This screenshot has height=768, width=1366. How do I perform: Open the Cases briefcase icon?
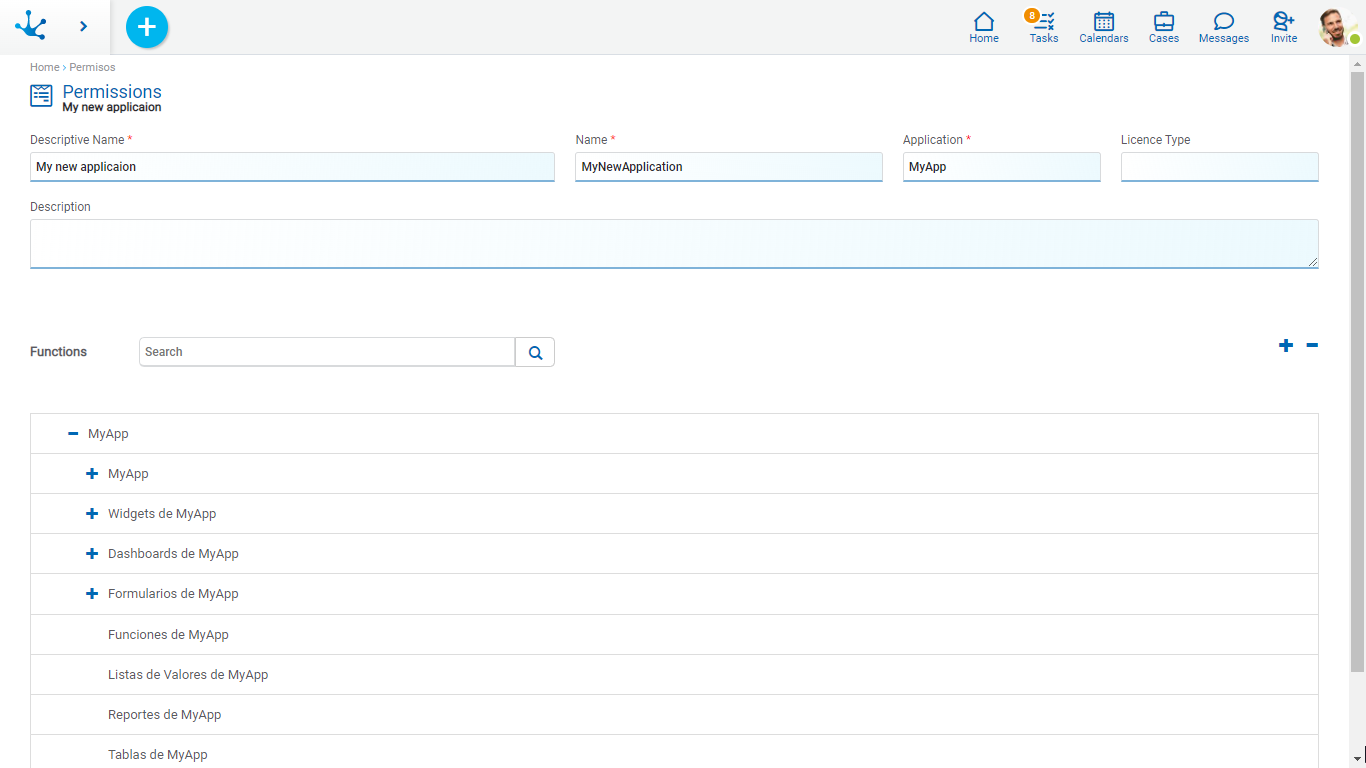point(1163,27)
